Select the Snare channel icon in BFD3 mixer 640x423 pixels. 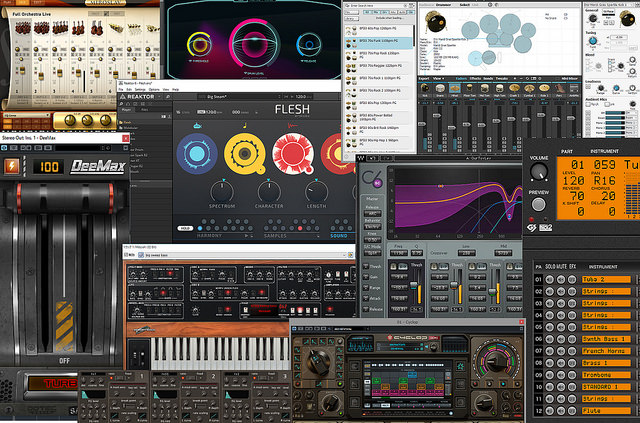coord(440,87)
